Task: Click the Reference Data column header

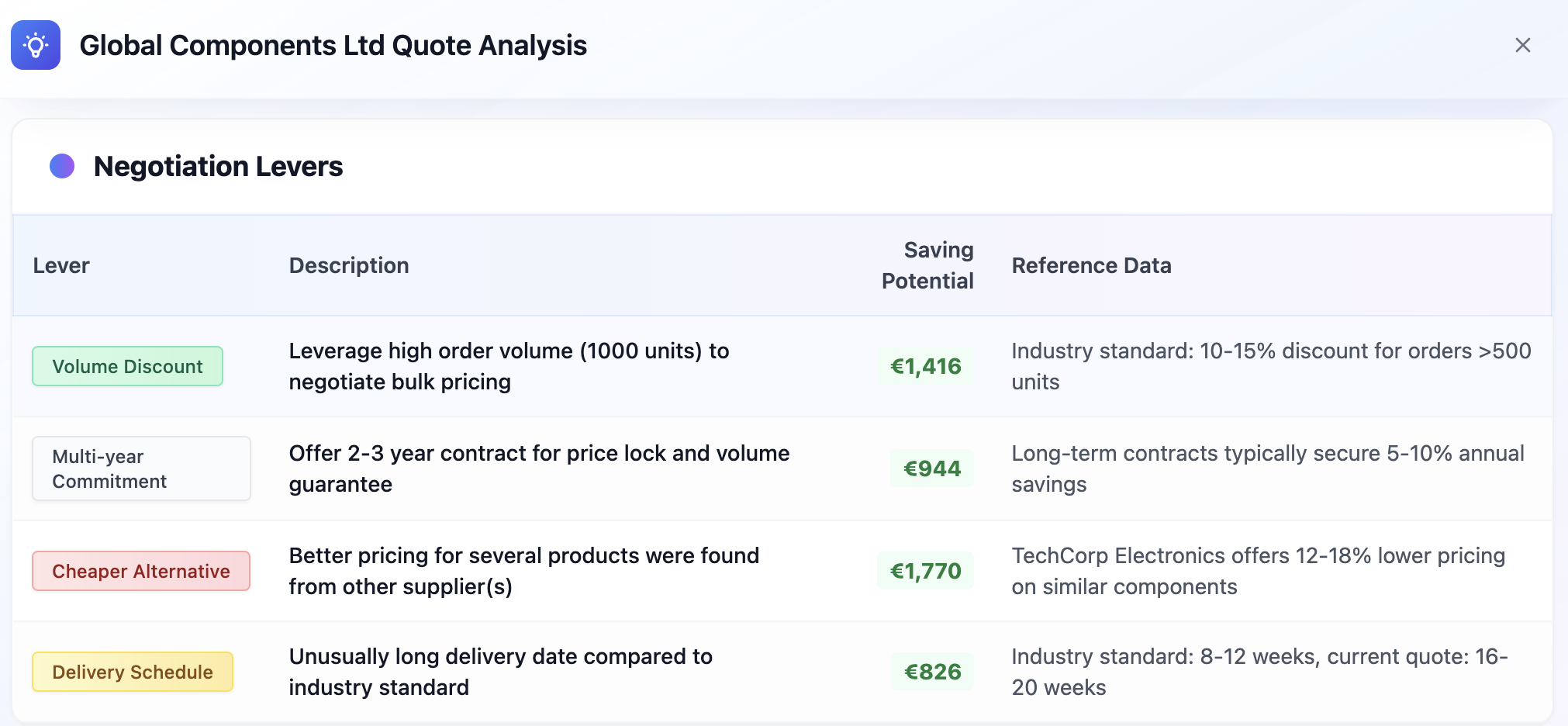Action: (1091, 265)
